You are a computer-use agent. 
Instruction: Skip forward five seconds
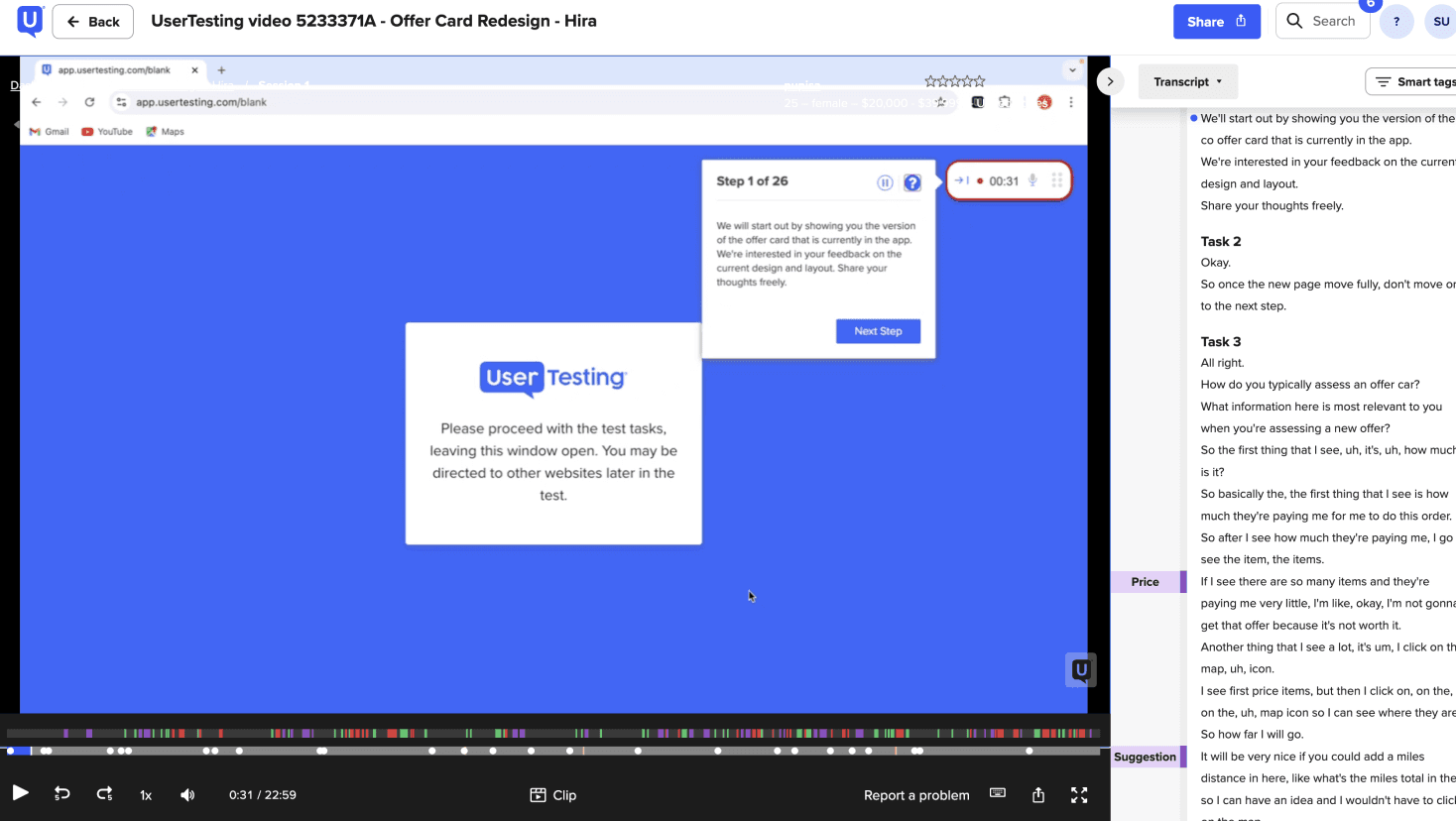point(104,794)
